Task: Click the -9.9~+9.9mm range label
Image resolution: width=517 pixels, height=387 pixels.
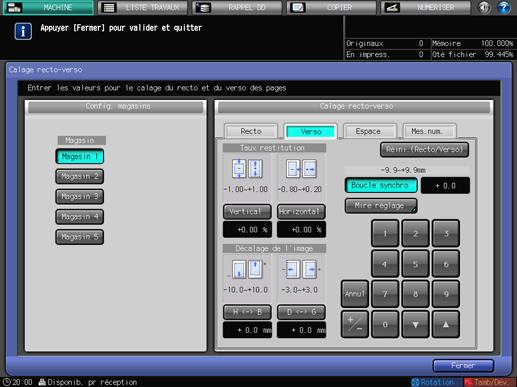Action: [x=403, y=170]
